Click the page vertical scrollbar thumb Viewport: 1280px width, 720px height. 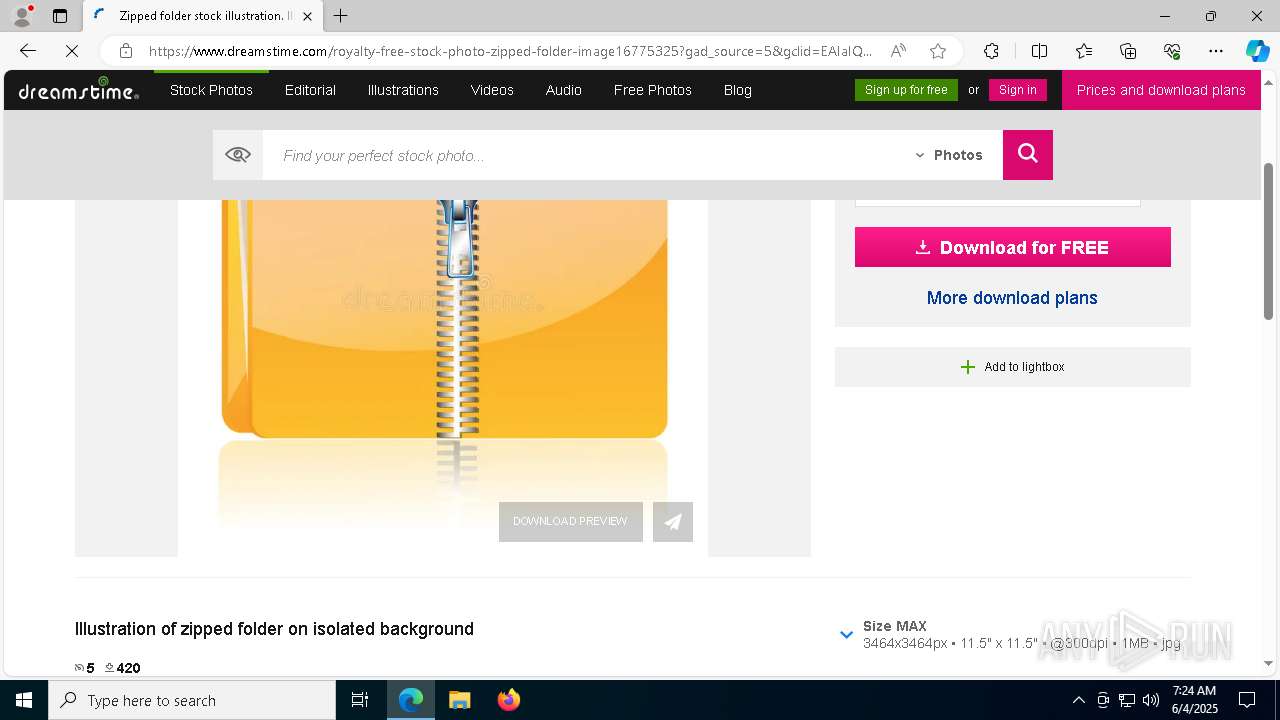(x=1269, y=241)
